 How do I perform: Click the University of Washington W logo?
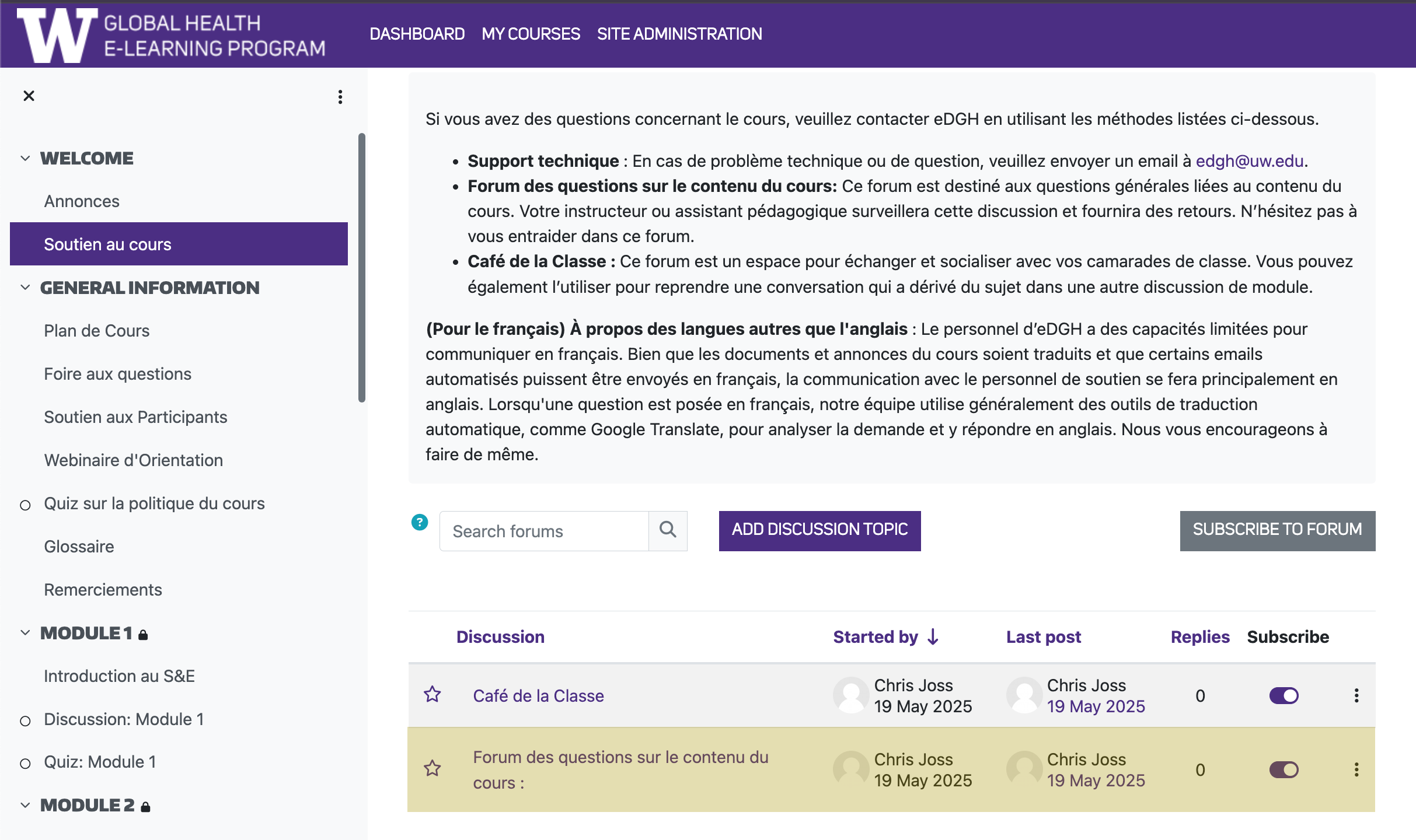point(57,35)
